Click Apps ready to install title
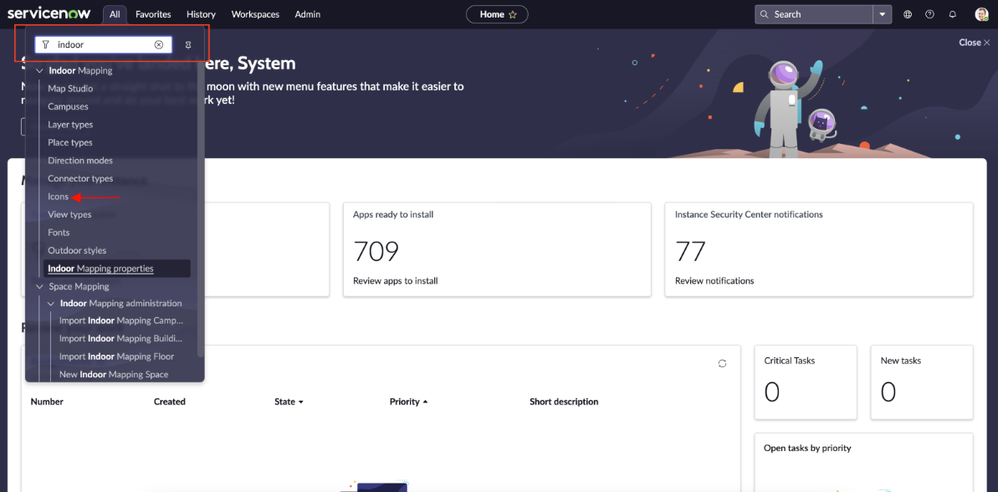998x492 pixels. [393, 214]
